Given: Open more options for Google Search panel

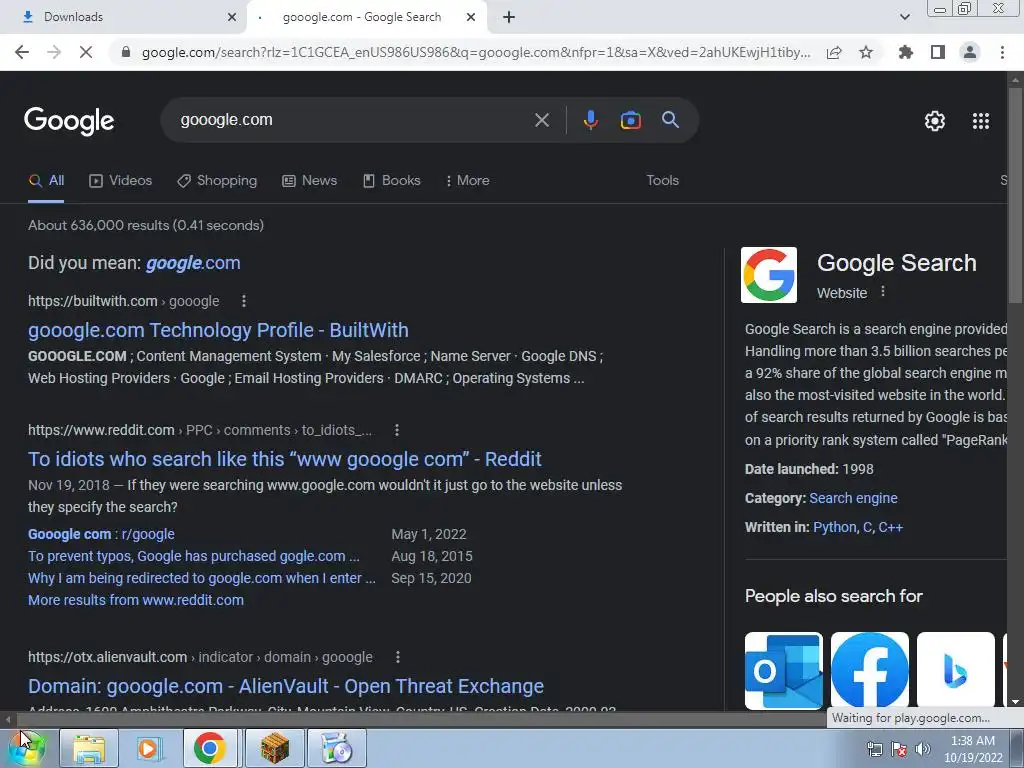Looking at the screenshot, I should 883,292.
